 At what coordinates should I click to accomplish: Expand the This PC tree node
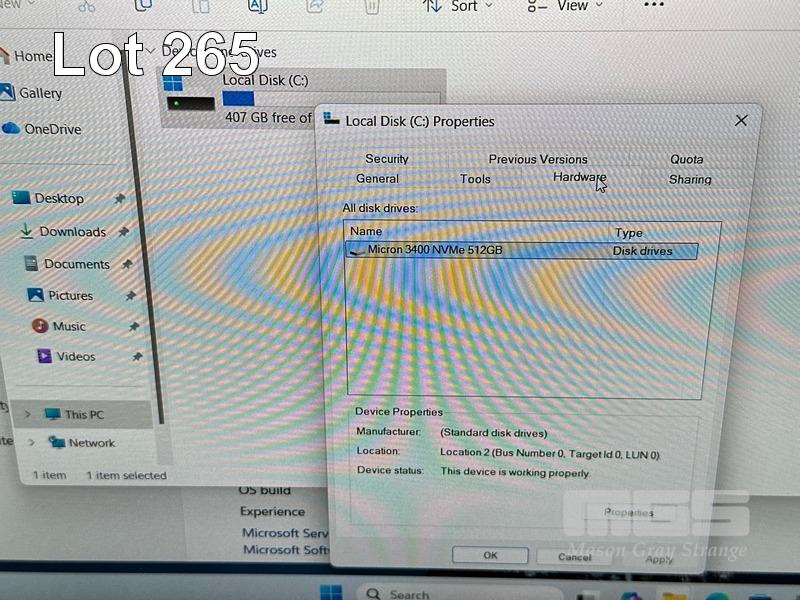coord(27,415)
